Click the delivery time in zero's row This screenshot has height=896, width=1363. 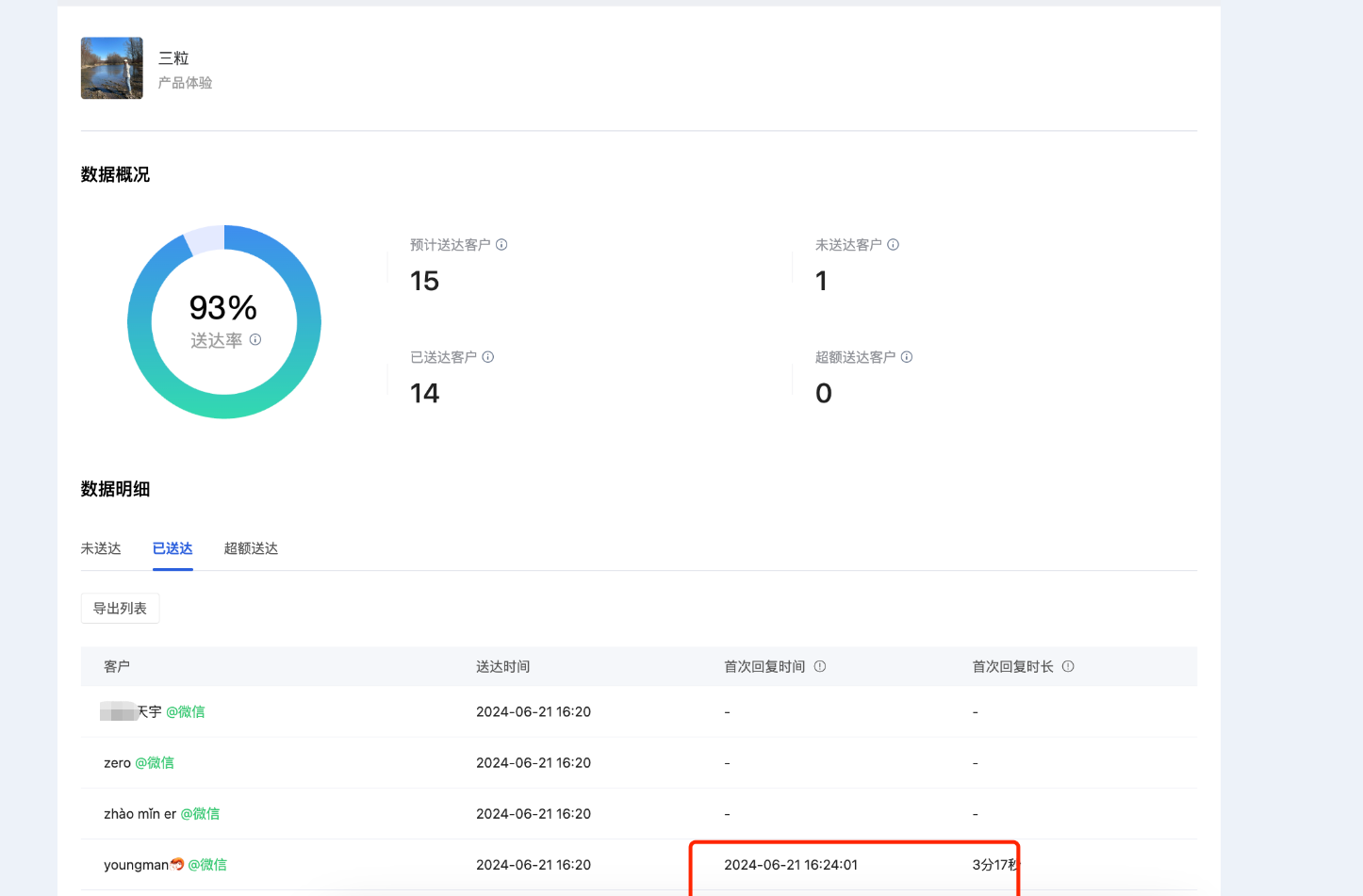(x=534, y=763)
